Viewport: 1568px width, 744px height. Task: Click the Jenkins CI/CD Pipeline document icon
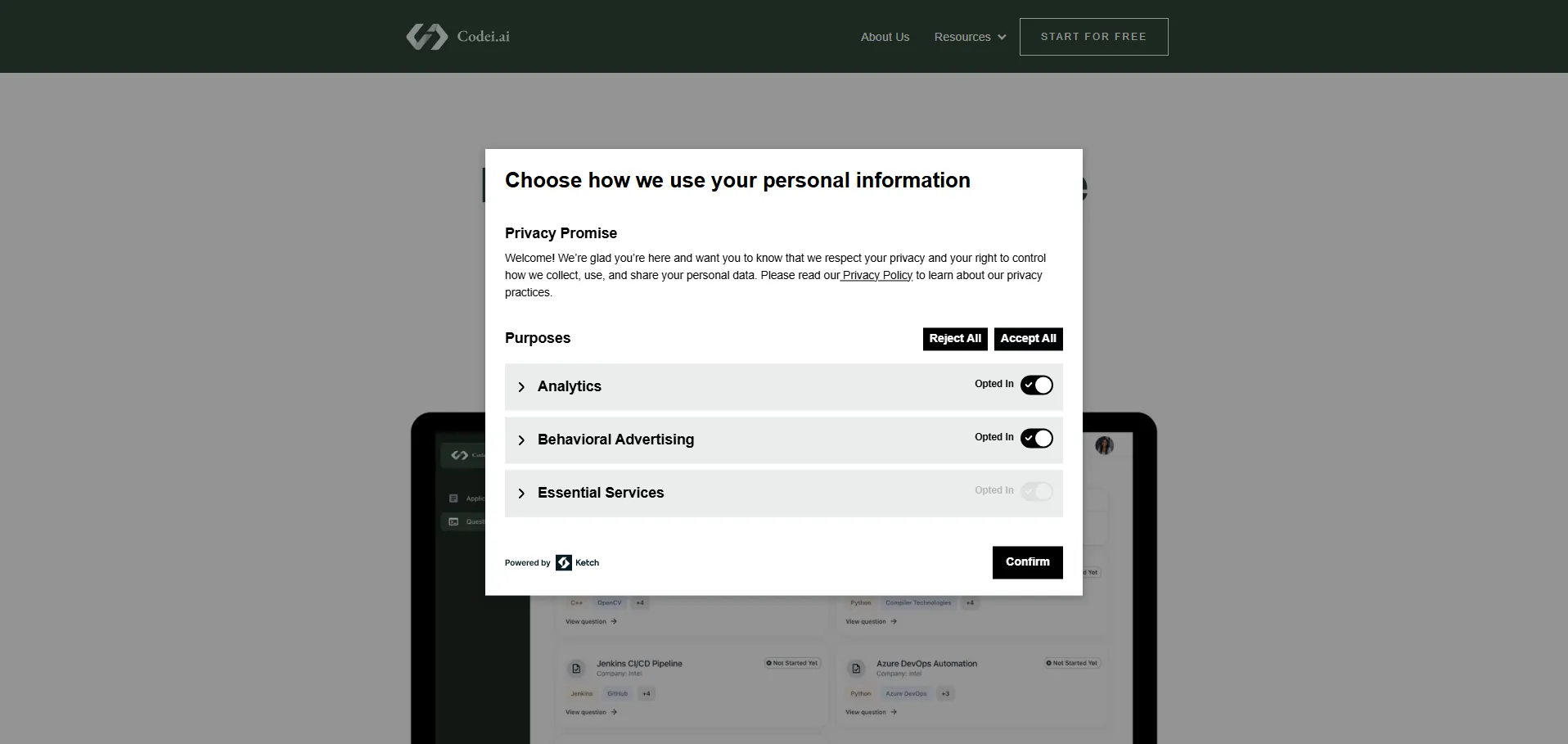point(576,669)
